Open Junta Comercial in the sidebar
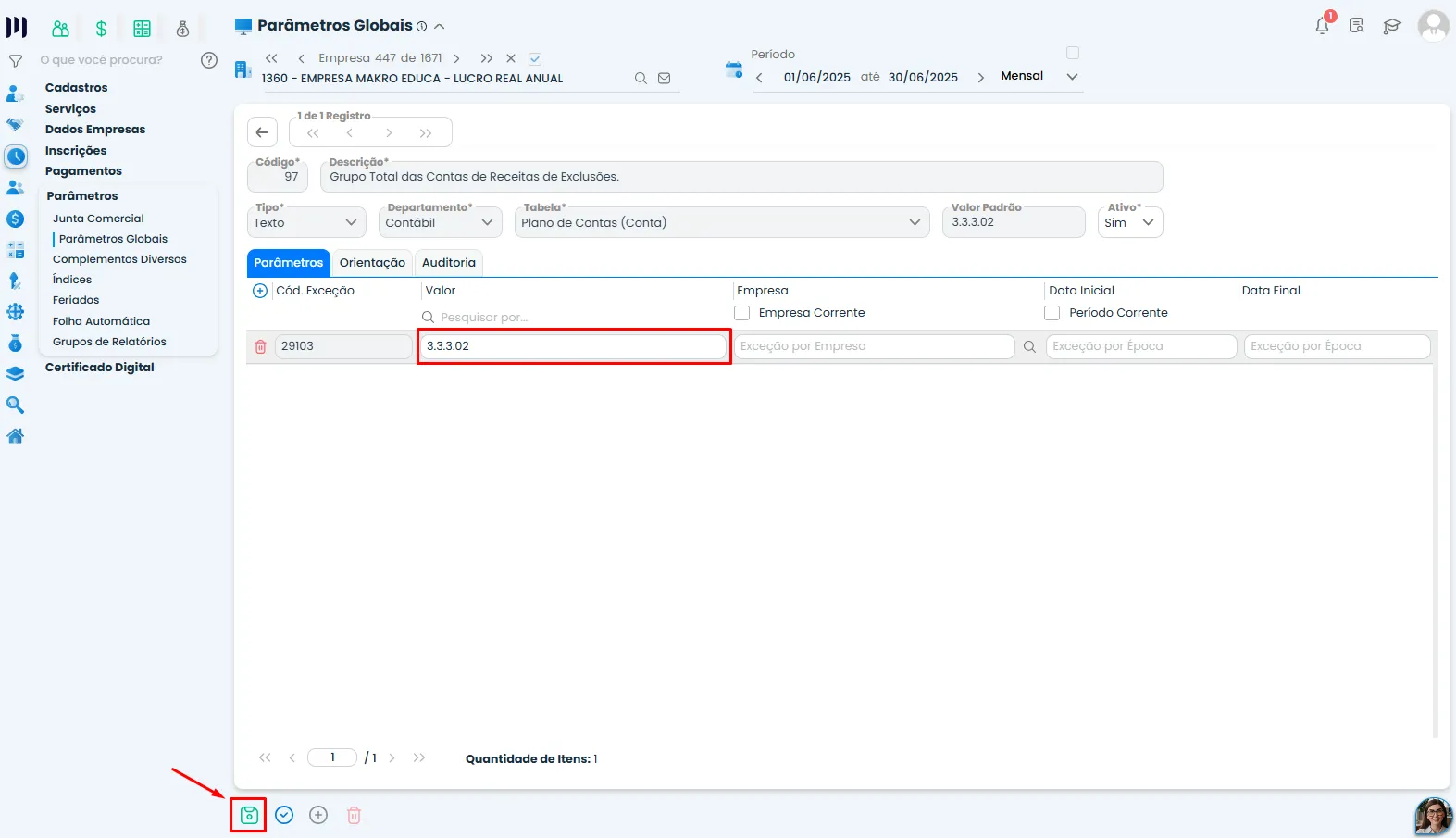Screen dimensions: 1456x838 pos(98,219)
